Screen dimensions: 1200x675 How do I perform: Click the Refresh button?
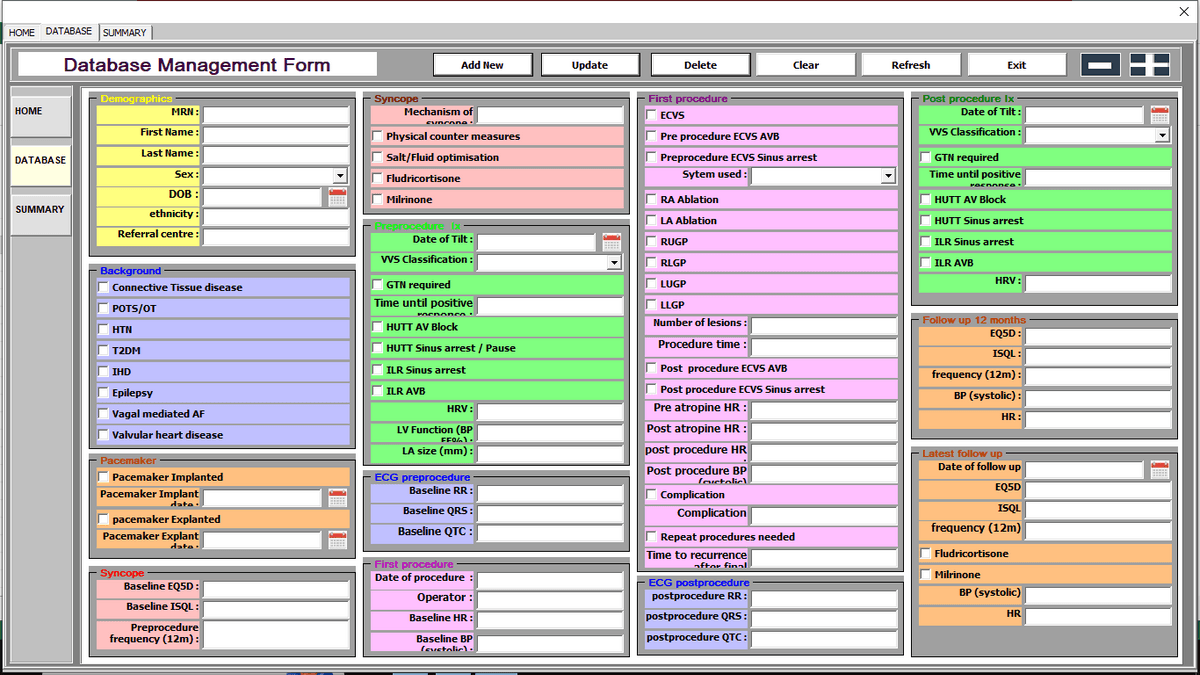910,65
